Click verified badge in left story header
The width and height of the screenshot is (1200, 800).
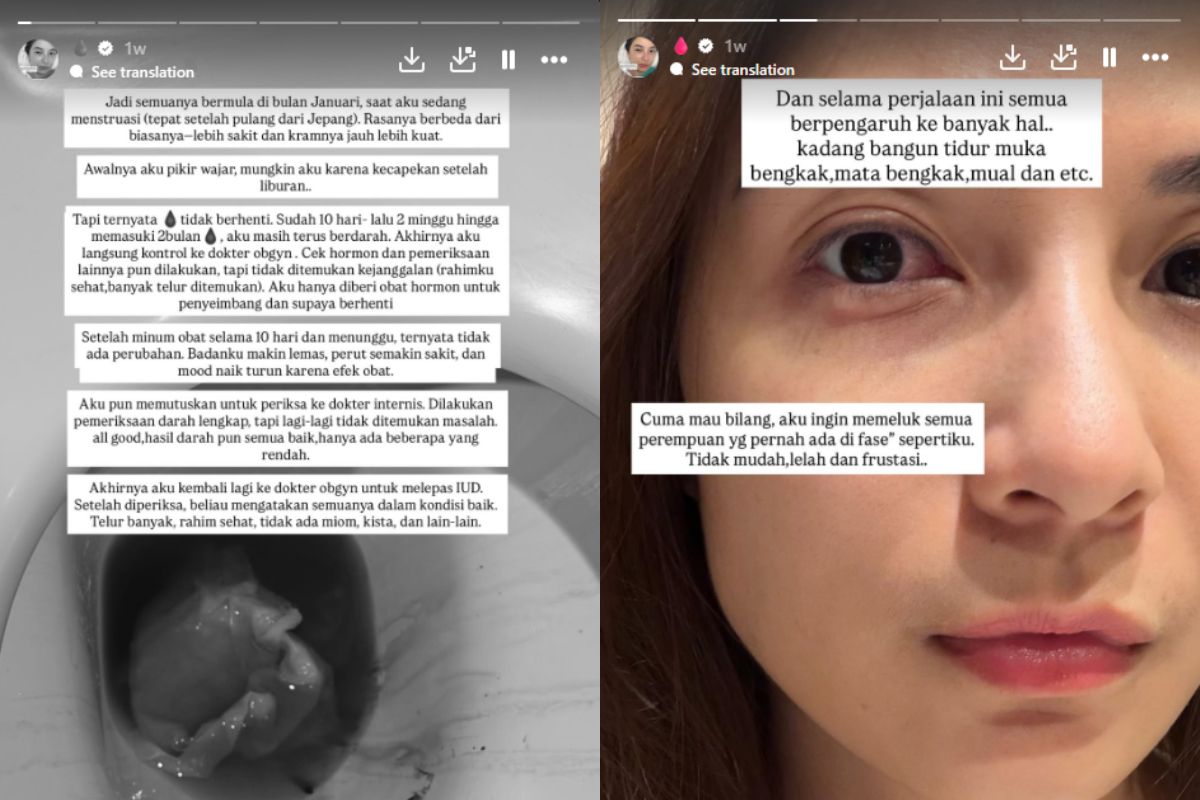106,48
